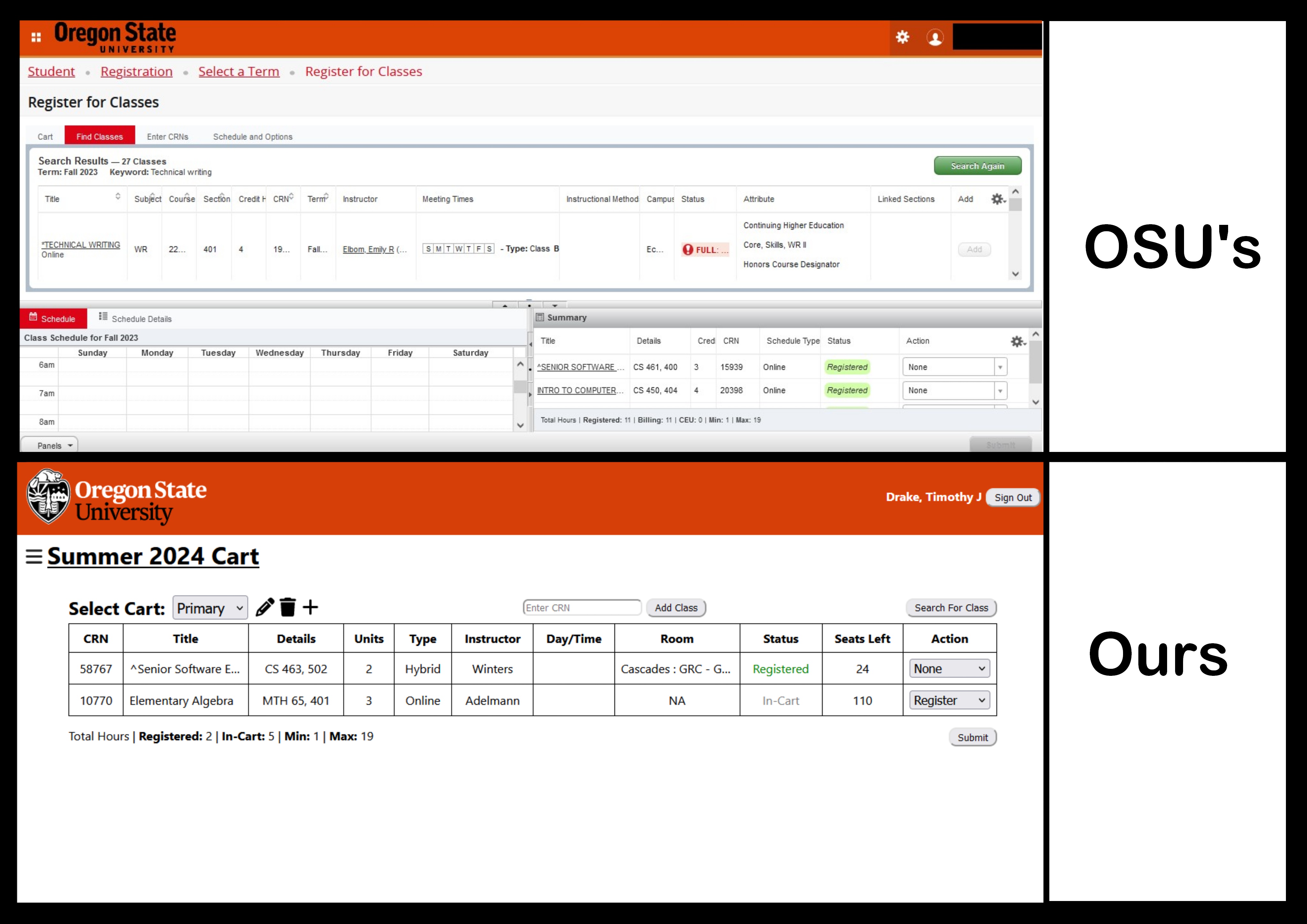Open instructor link Elbom, Emily R
Viewport: 1307px width, 924px height.
pos(368,249)
